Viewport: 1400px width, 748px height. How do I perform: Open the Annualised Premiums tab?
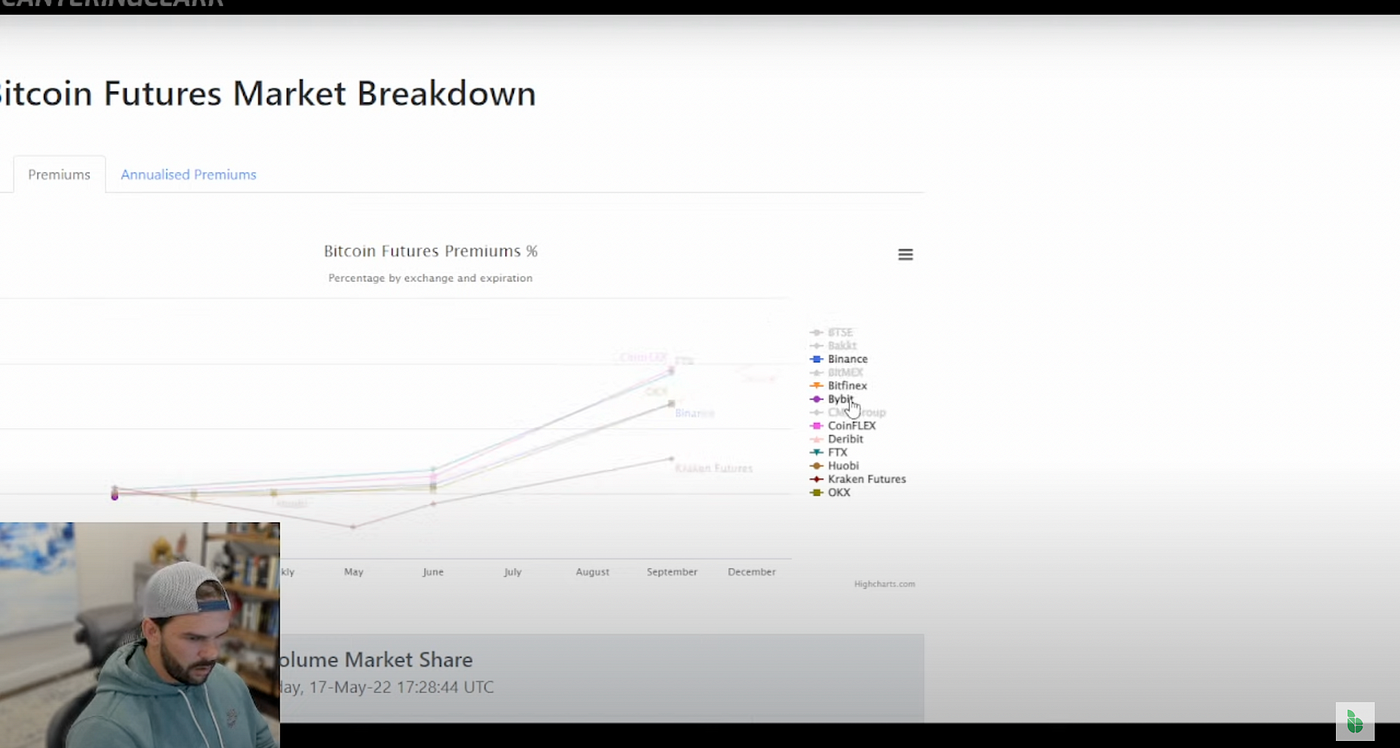[188, 174]
